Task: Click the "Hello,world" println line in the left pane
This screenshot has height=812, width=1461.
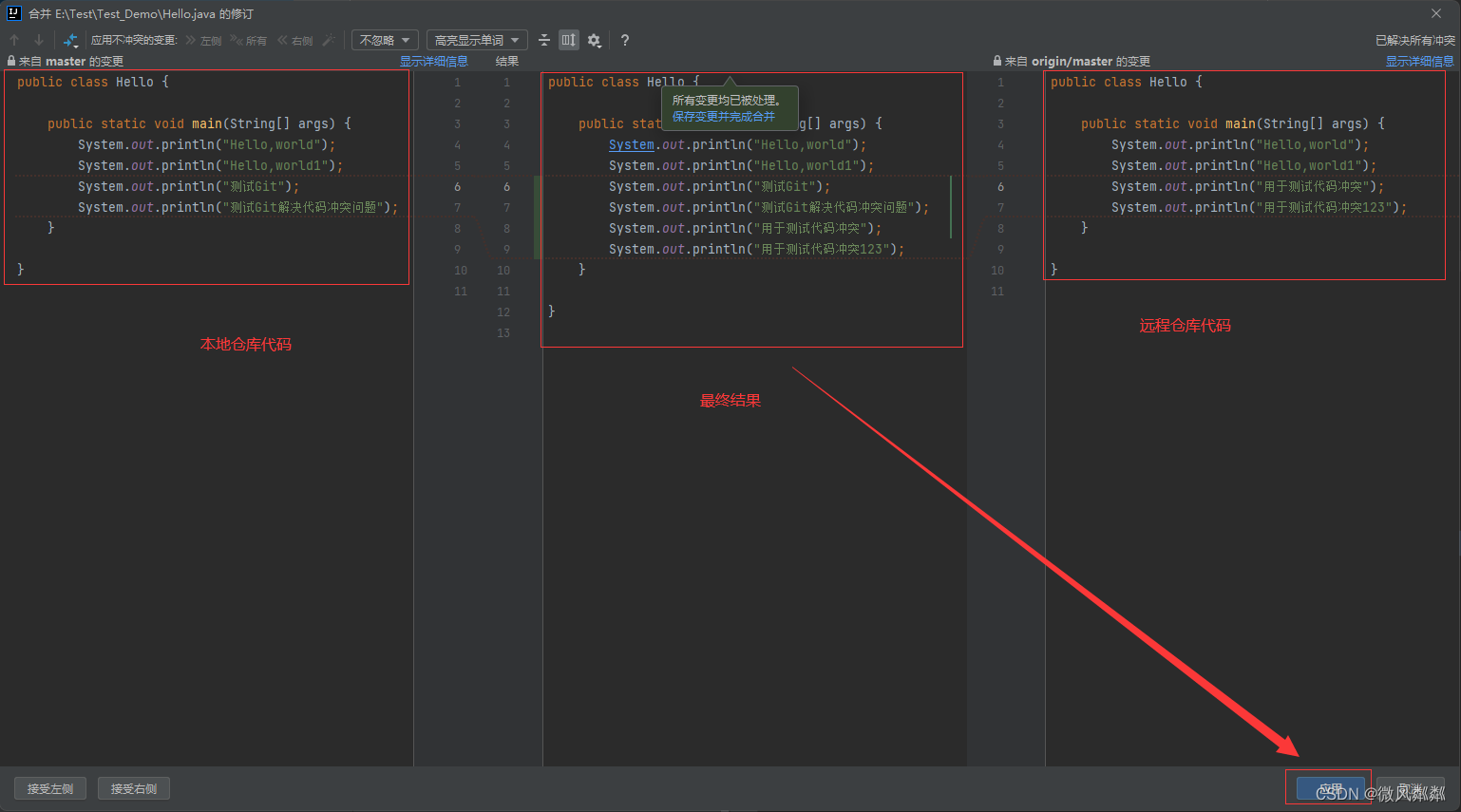Action: coord(206,144)
